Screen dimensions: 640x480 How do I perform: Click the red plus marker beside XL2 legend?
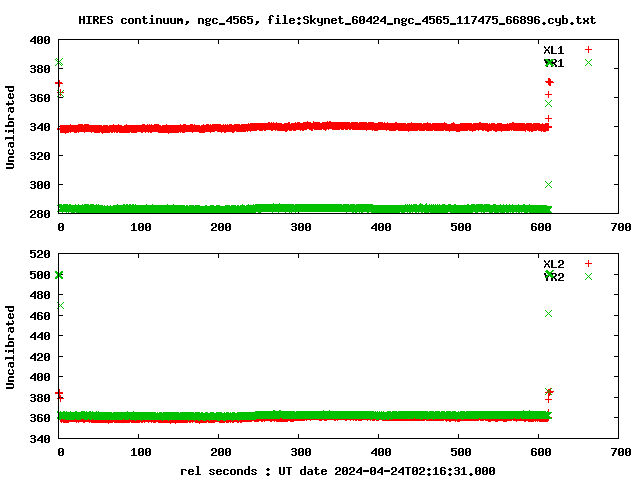[588, 264]
